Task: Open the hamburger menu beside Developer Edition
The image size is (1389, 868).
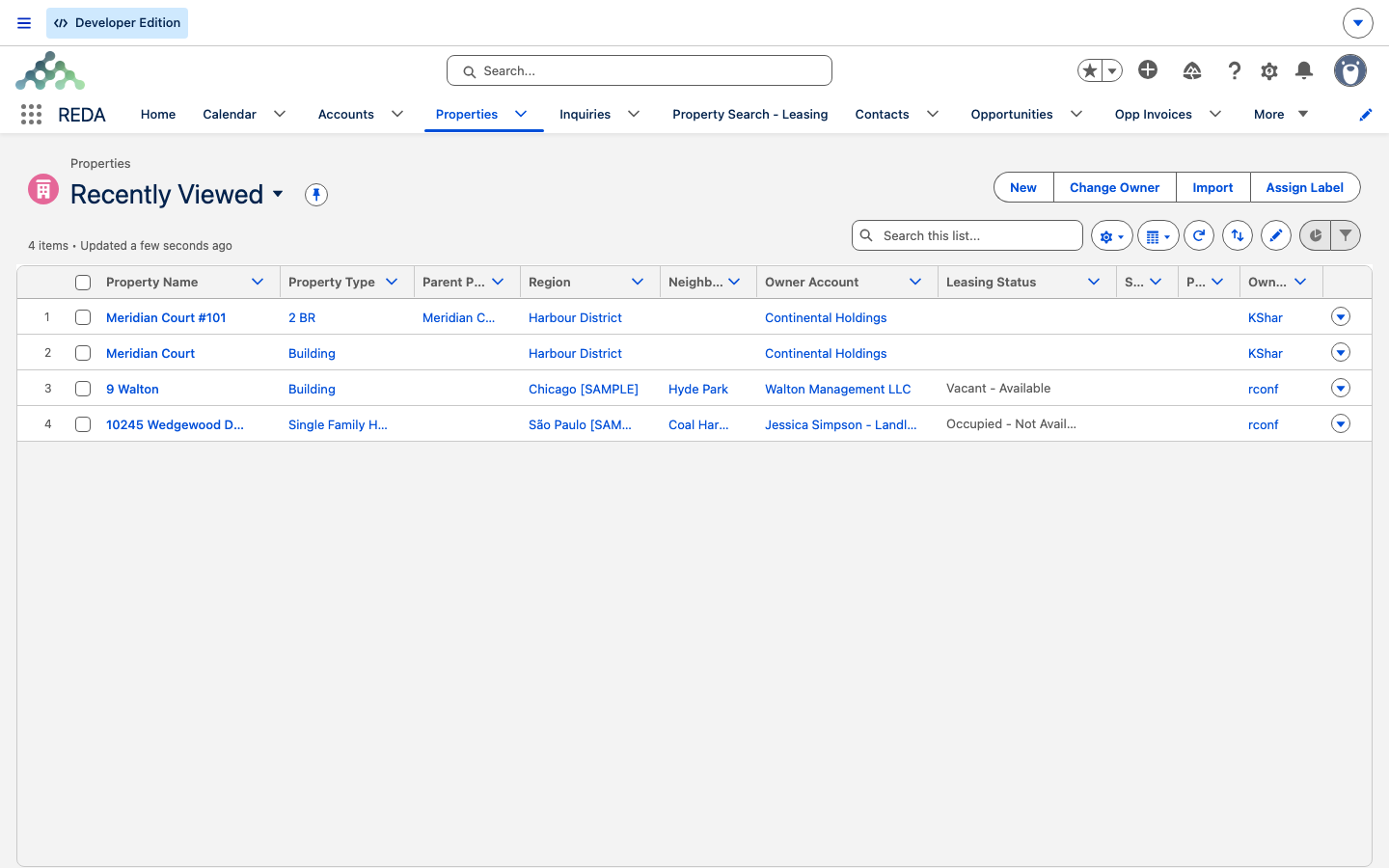Action: coord(24,23)
